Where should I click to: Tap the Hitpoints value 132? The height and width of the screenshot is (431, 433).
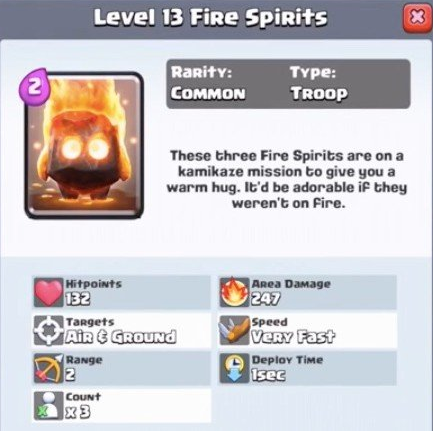click(x=78, y=300)
